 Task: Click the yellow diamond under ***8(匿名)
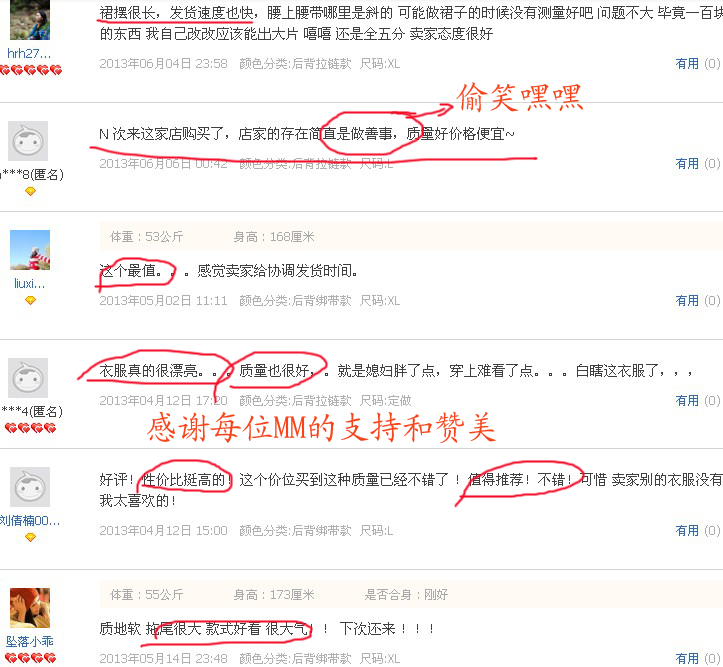(x=30, y=191)
